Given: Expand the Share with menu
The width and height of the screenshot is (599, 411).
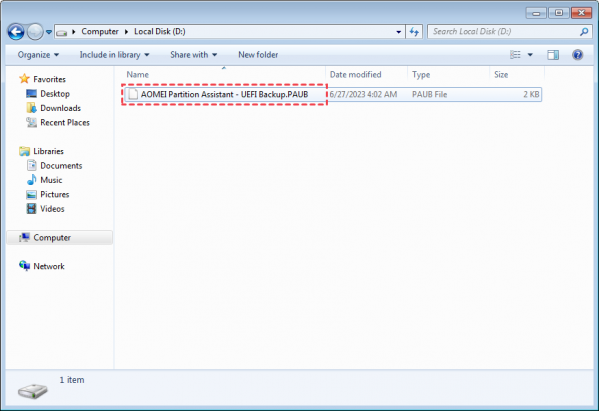Looking at the screenshot, I should tap(193, 55).
